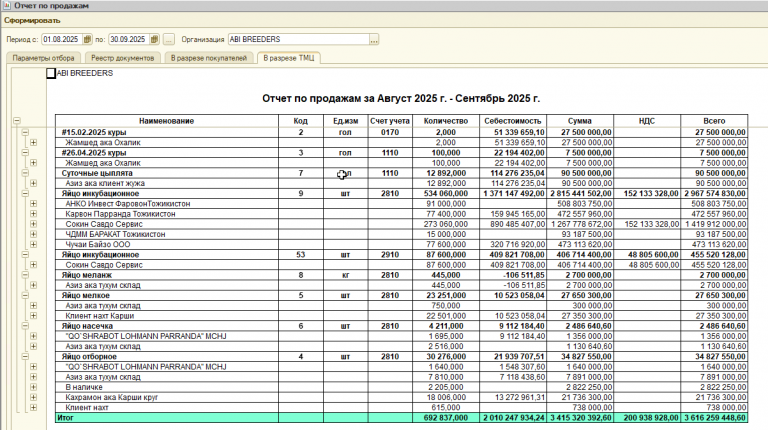
Task: Expand Азиз ака клиент жужа row
Action: 33,183
